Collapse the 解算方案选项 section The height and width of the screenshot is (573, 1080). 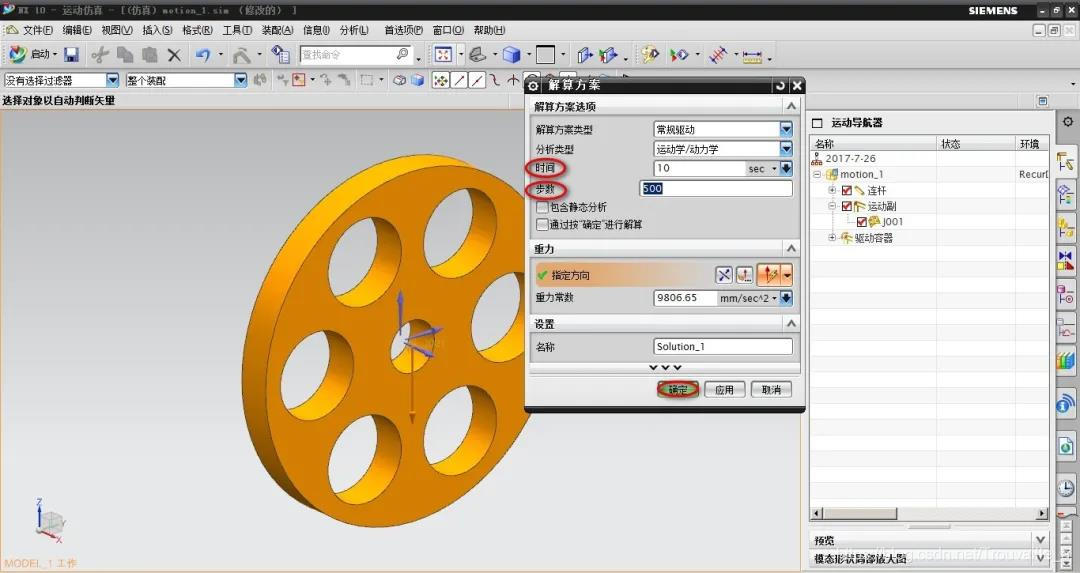click(x=791, y=106)
